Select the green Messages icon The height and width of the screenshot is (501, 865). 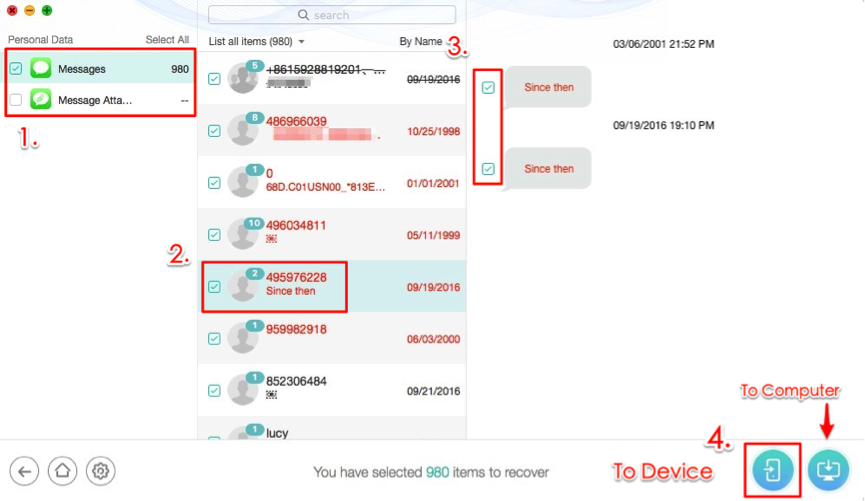pos(41,69)
